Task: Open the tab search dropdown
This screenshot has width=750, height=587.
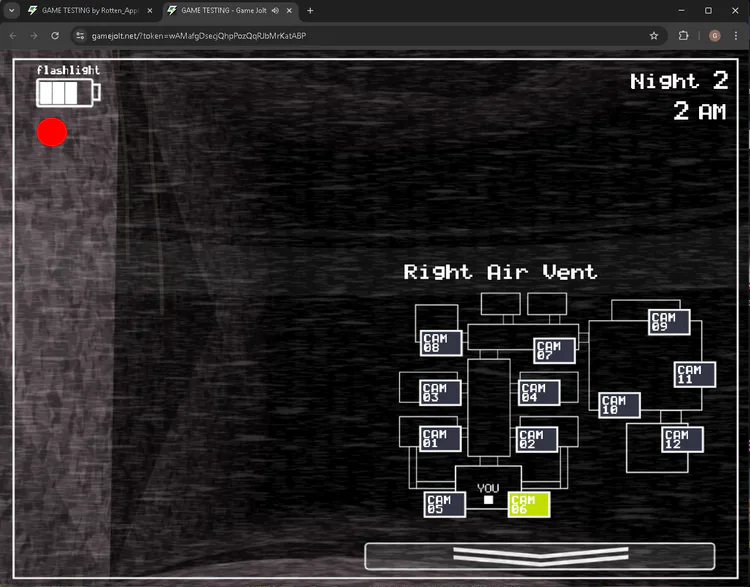Action: pyautogui.click(x=11, y=11)
